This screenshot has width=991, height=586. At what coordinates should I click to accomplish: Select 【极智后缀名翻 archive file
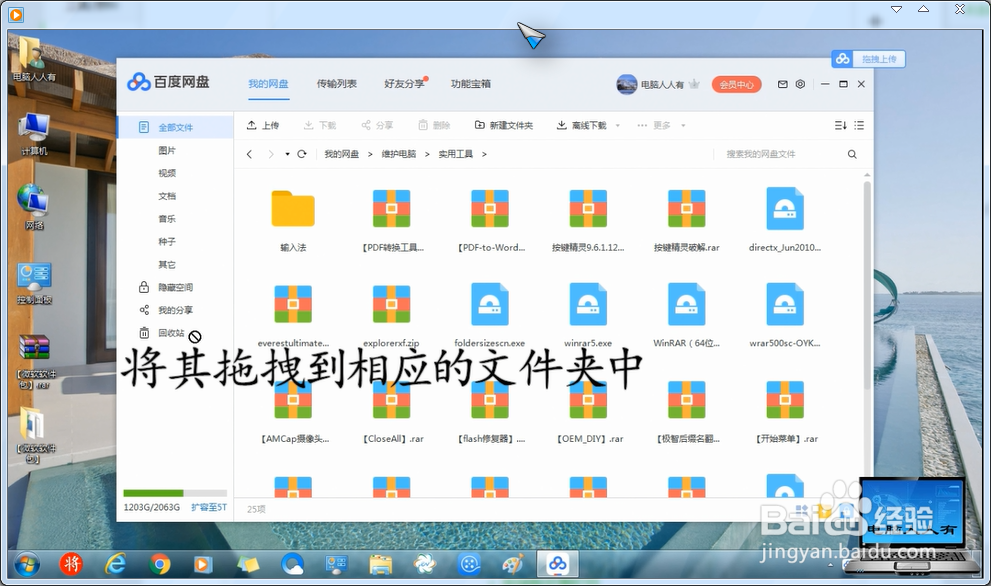pyautogui.click(x=686, y=400)
